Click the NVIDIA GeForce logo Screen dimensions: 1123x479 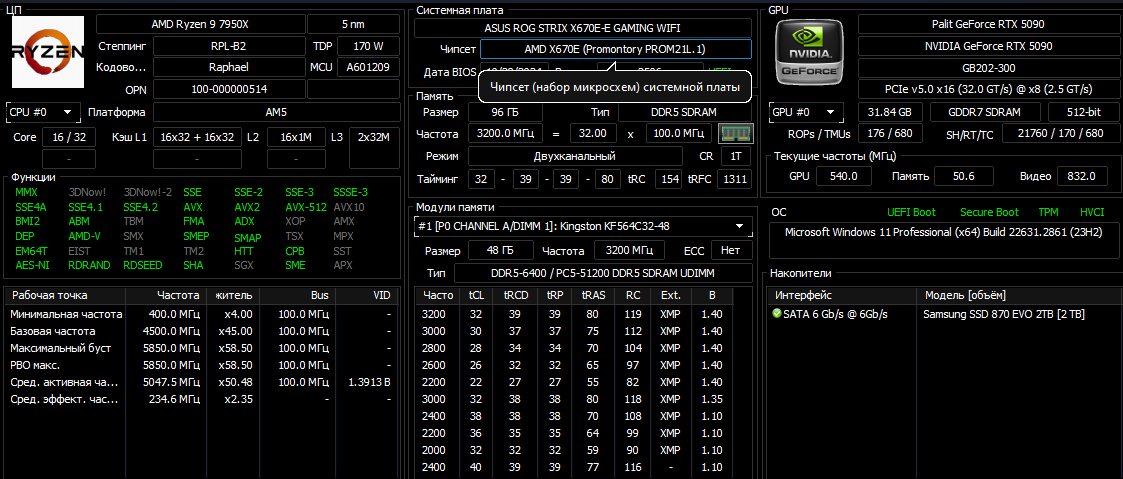(x=809, y=52)
